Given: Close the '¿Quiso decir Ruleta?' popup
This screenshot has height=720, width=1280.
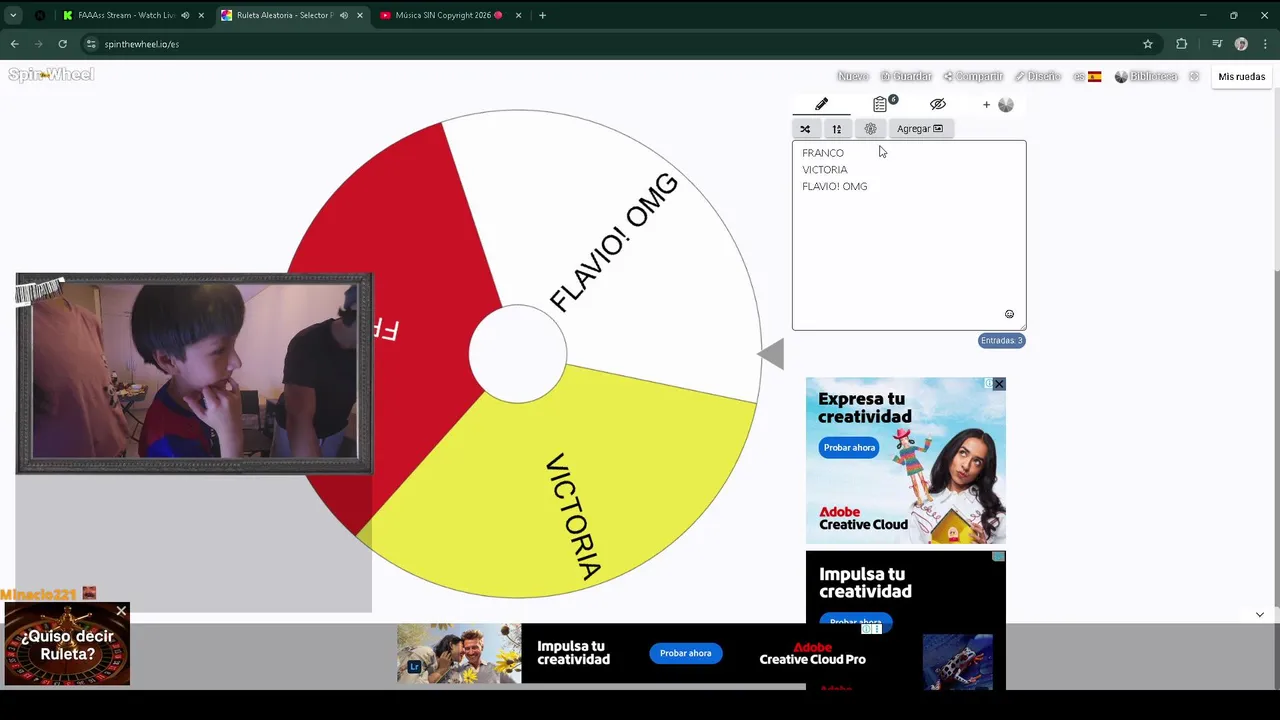Looking at the screenshot, I should (x=121, y=611).
